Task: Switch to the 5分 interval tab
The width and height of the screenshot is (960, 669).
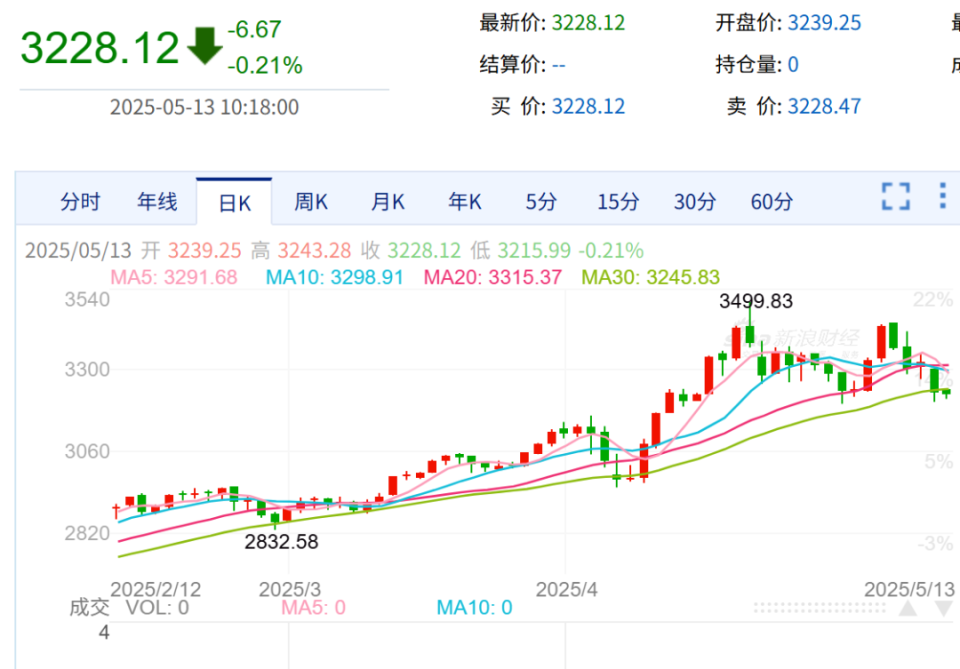Action: coord(540,201)
